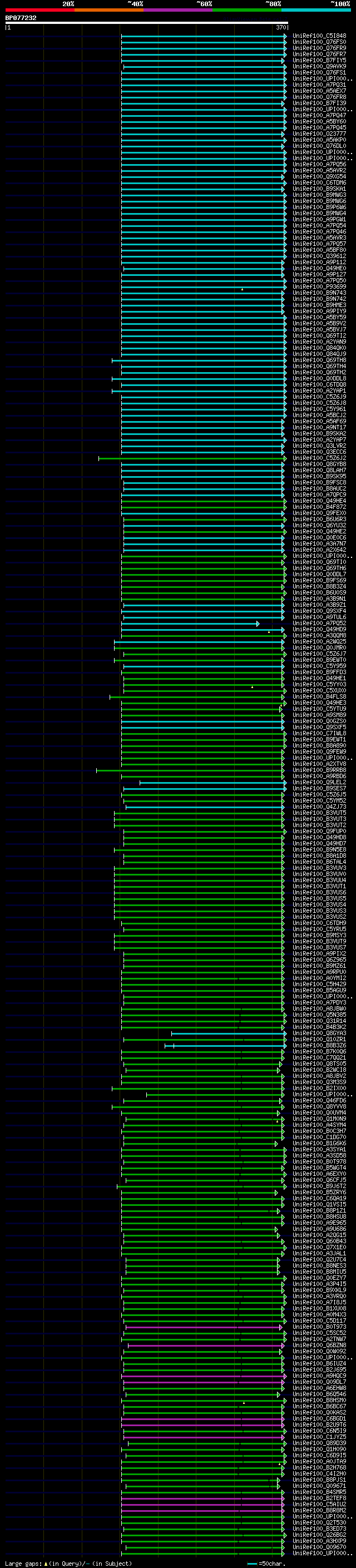Select hit label UniRef100_C5YTU9
This screenshot has width=356, height=1568.
(319, 709)
